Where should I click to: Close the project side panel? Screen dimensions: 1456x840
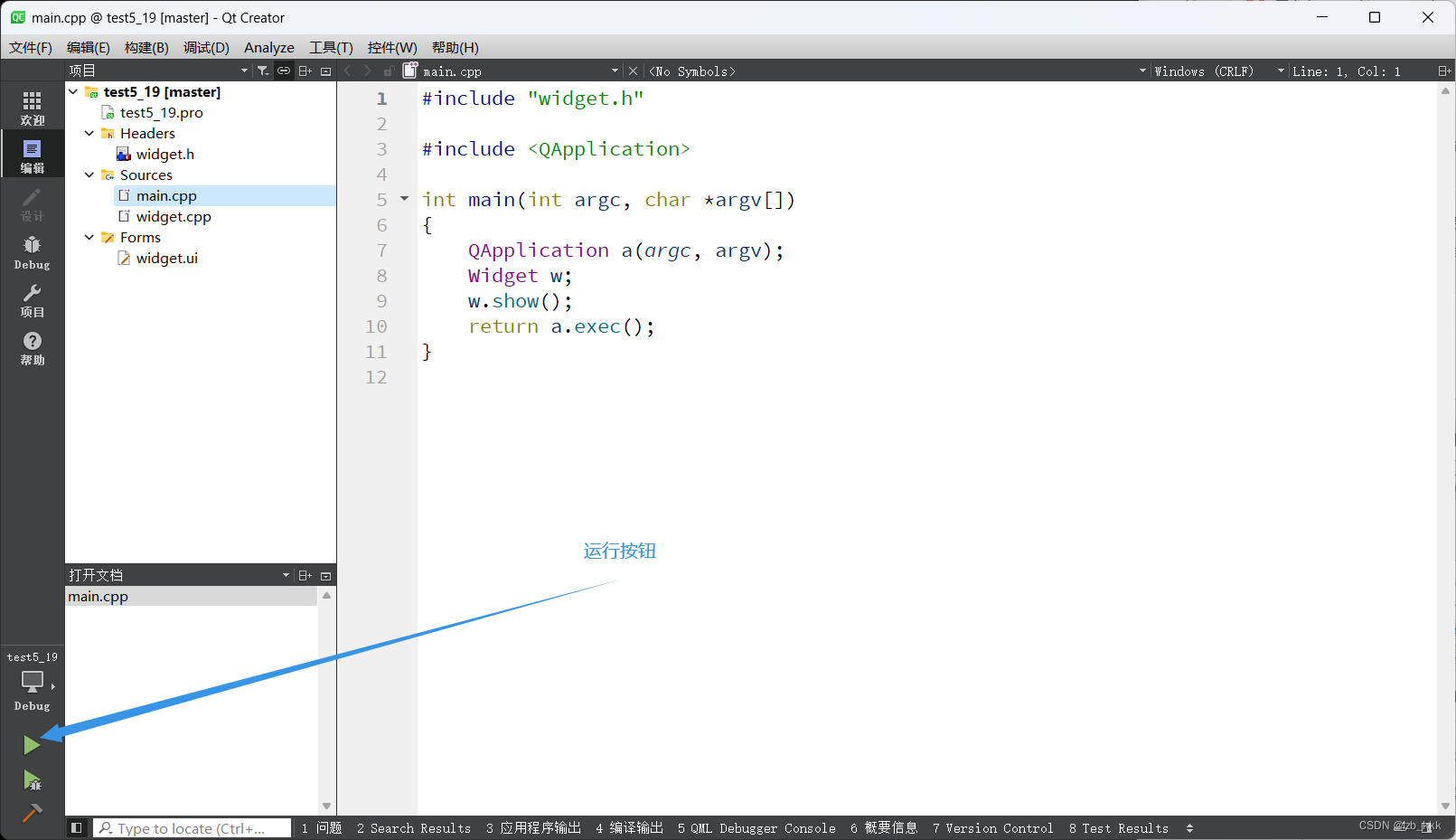326,71
